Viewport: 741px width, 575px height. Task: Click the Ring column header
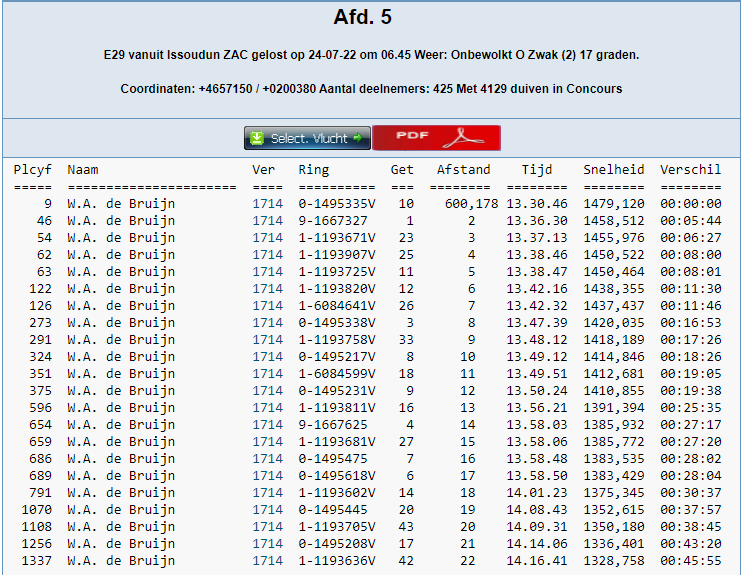point(314,170)
